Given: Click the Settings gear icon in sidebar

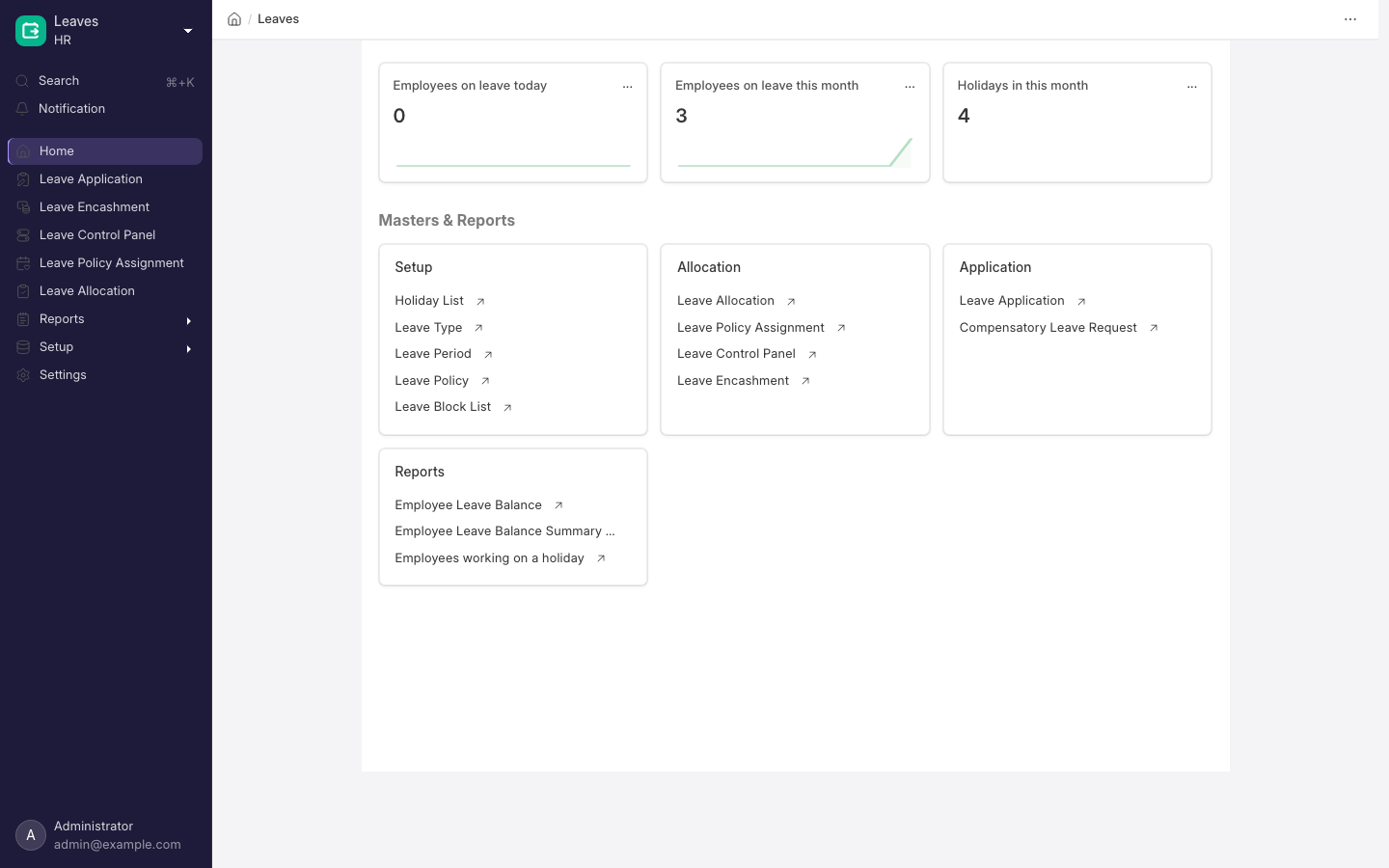Looking at the screenshot, I should [23, 375].
